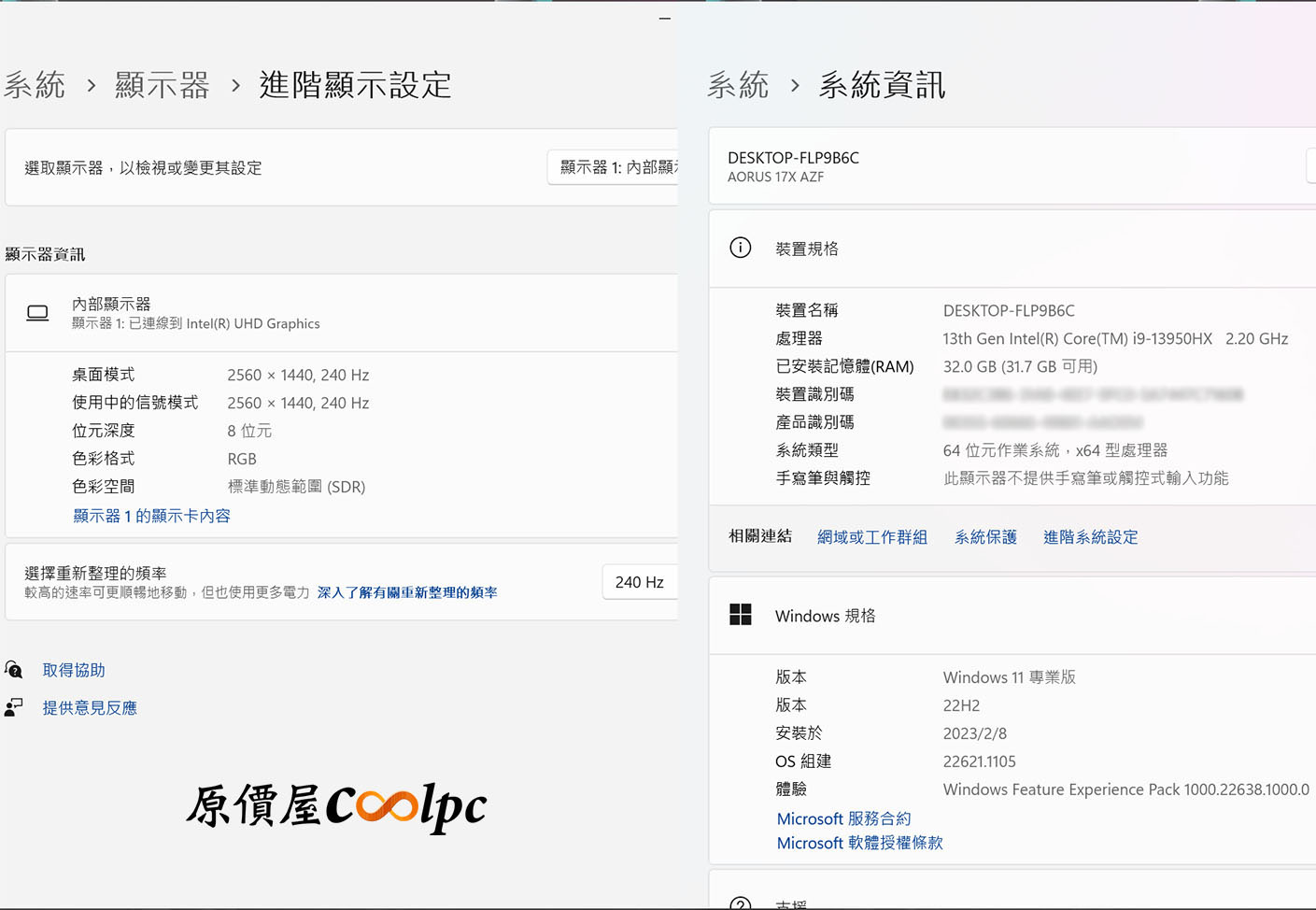Open the 顯示器 1: 內部顯示器 selector dropdown
This screenshot has width=1316, height=910.
tap(614, 167)
